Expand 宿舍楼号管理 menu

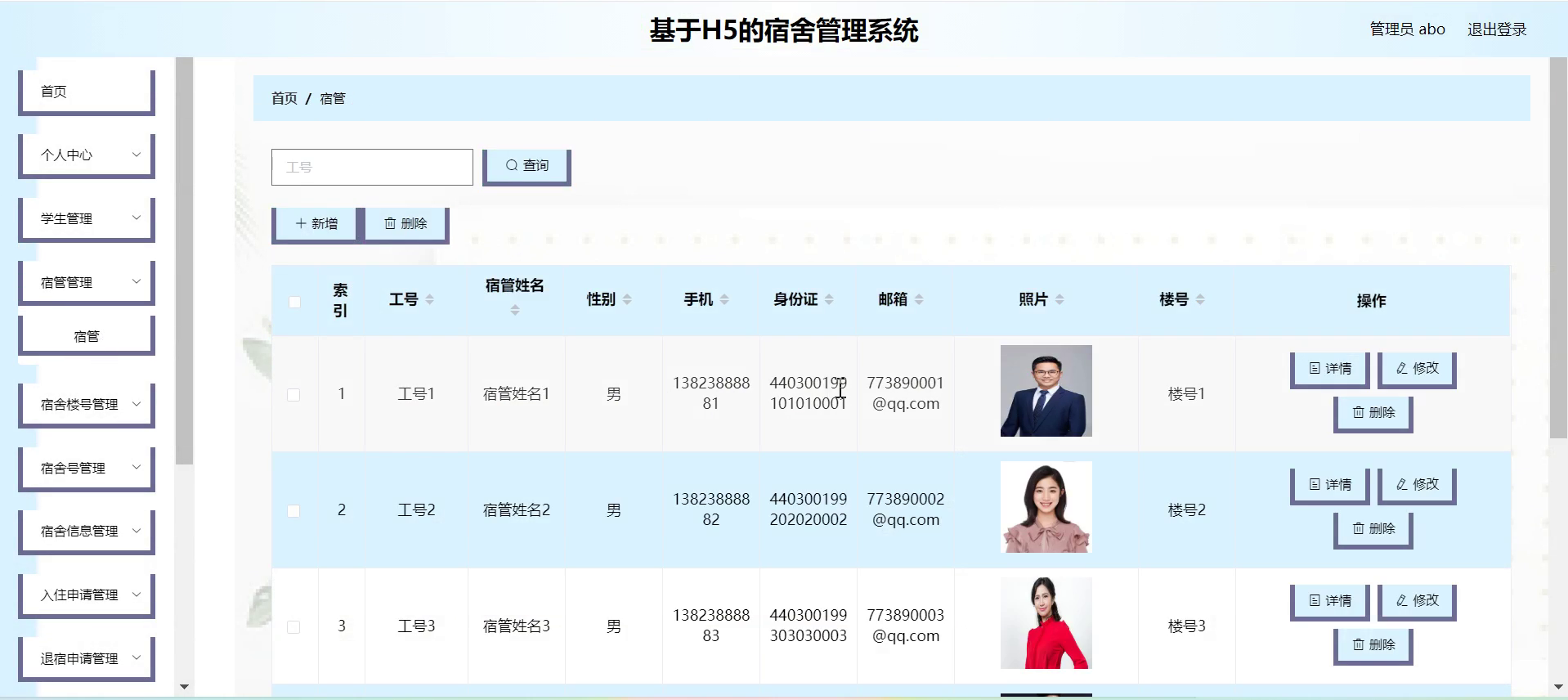pyautogui.click(x=87, y=404)
